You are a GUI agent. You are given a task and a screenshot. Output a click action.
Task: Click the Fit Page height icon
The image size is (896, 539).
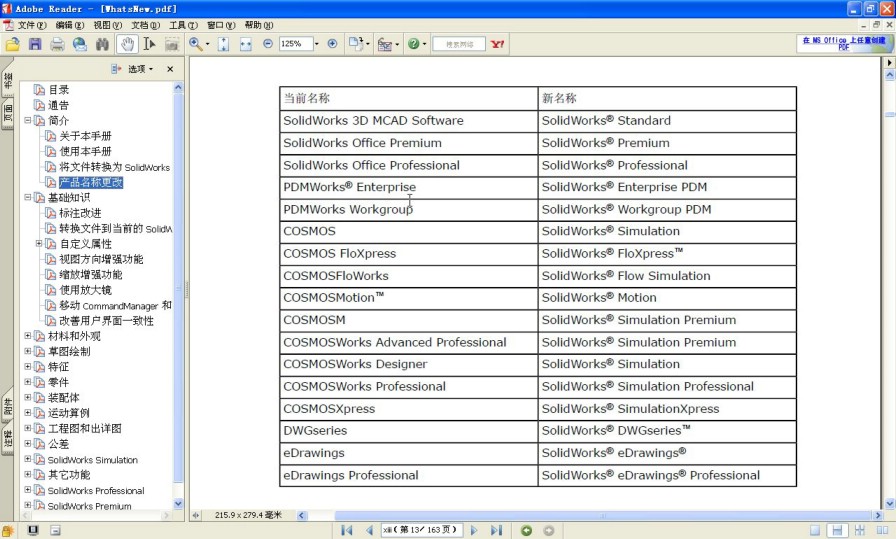pos(223,44)
